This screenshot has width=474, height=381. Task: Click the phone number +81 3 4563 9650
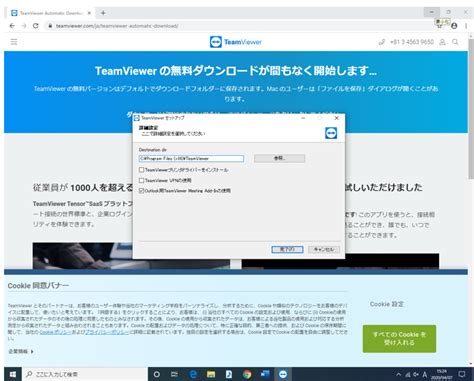[x=412, y=42]
